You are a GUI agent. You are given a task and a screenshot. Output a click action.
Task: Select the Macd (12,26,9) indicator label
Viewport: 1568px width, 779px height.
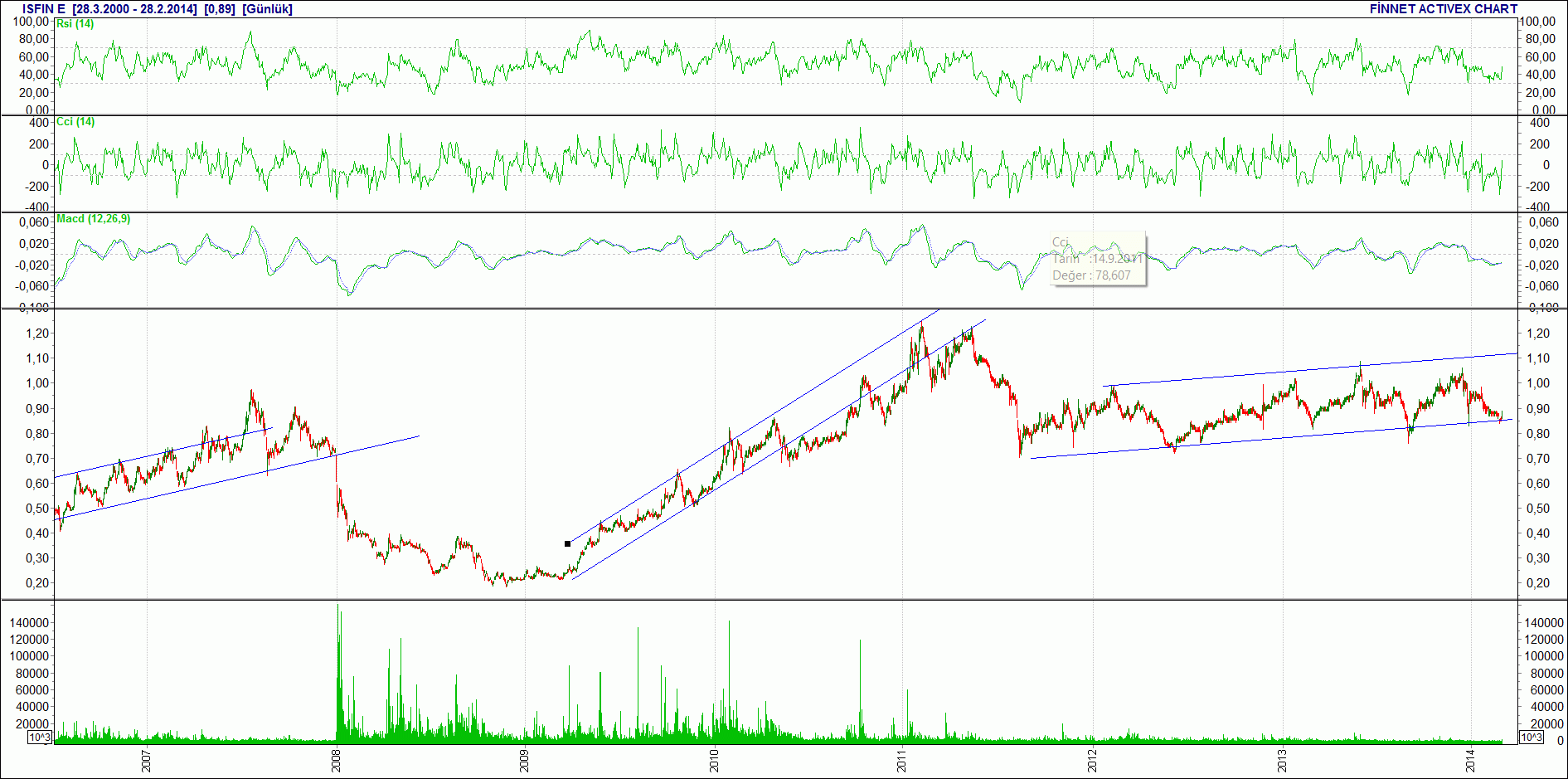tap(93, 219)
